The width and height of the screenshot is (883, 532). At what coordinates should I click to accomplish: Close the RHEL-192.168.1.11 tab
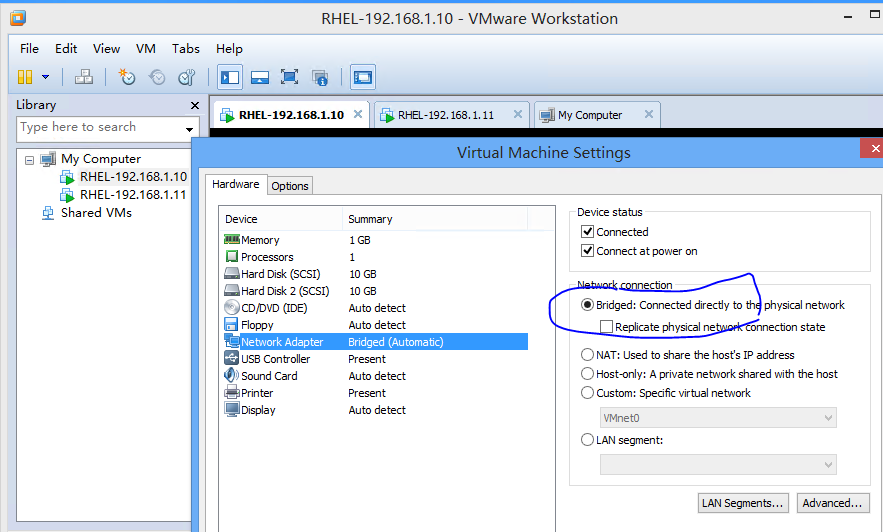(x=518, y=114)
